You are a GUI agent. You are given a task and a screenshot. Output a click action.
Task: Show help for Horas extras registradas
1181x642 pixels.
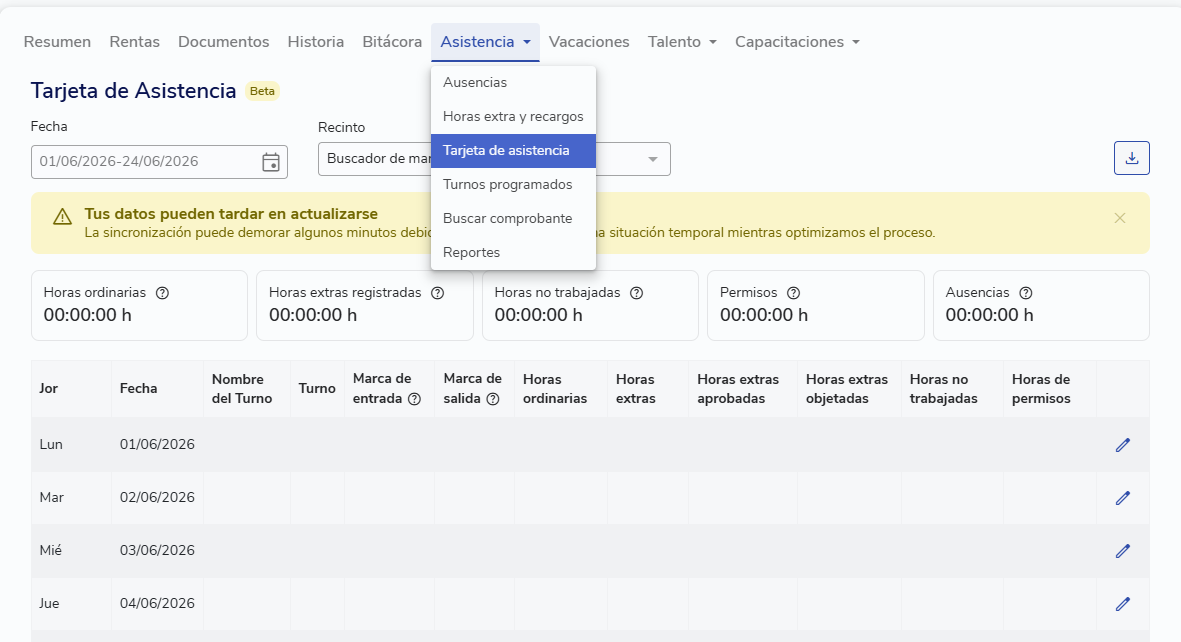point(438,293)
